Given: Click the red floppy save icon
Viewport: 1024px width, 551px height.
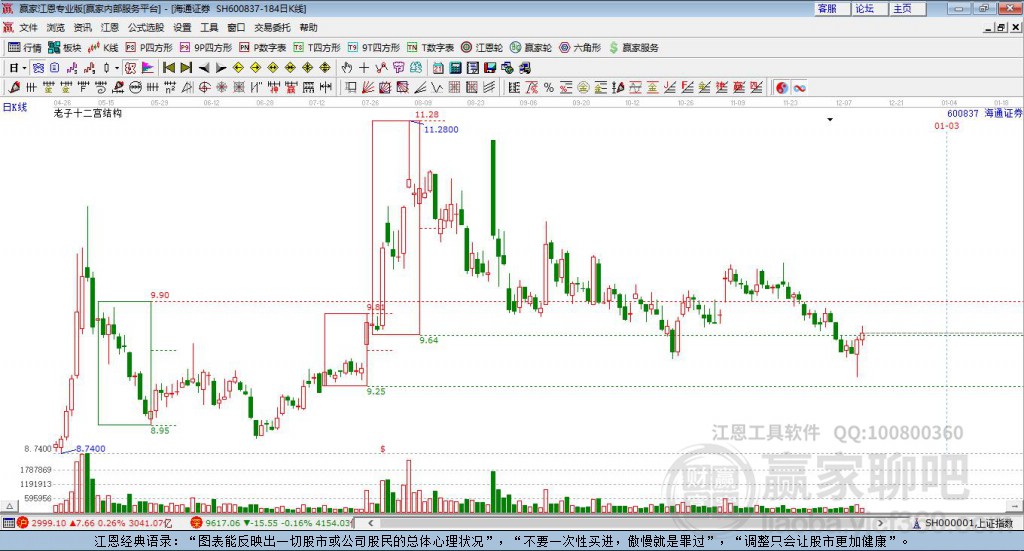Looking at the screenshot, I should point(490,68).
